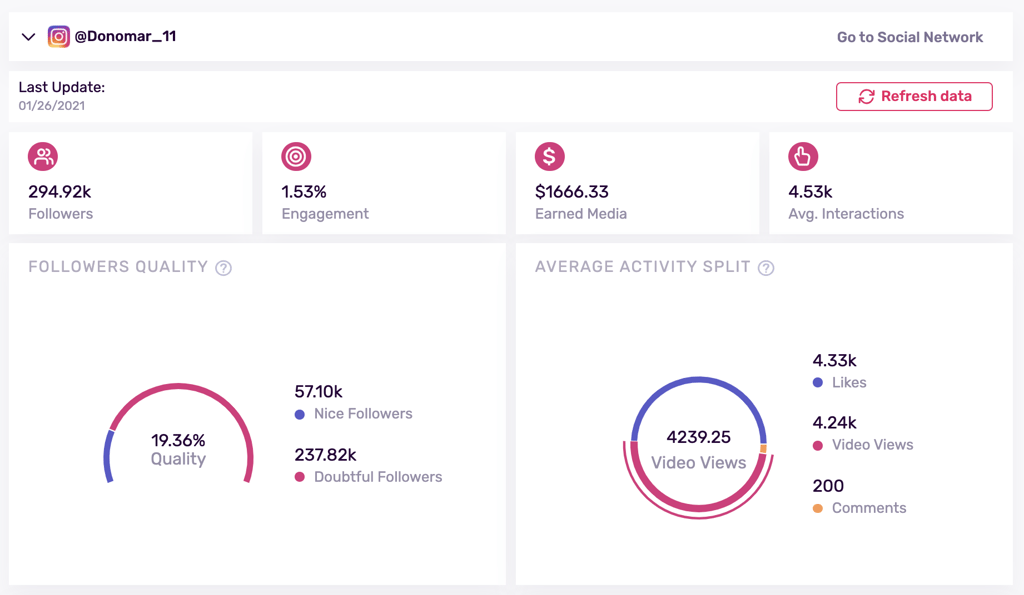The width and height of the screenshot is (1024, 595).
Task: Click the Earned Media dollar icon
Action: point(550,157)
